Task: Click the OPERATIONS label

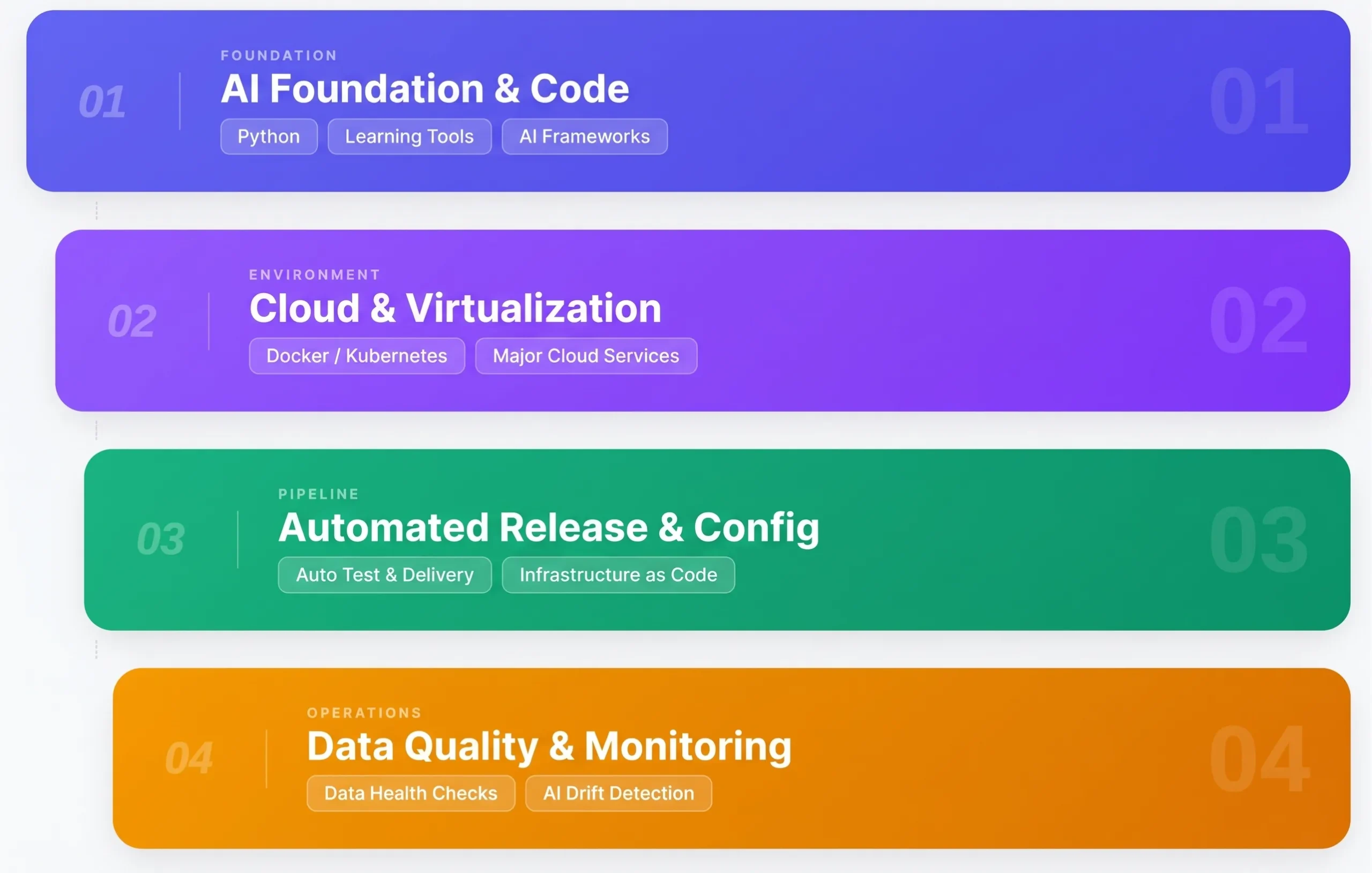Action: [364, 713]
